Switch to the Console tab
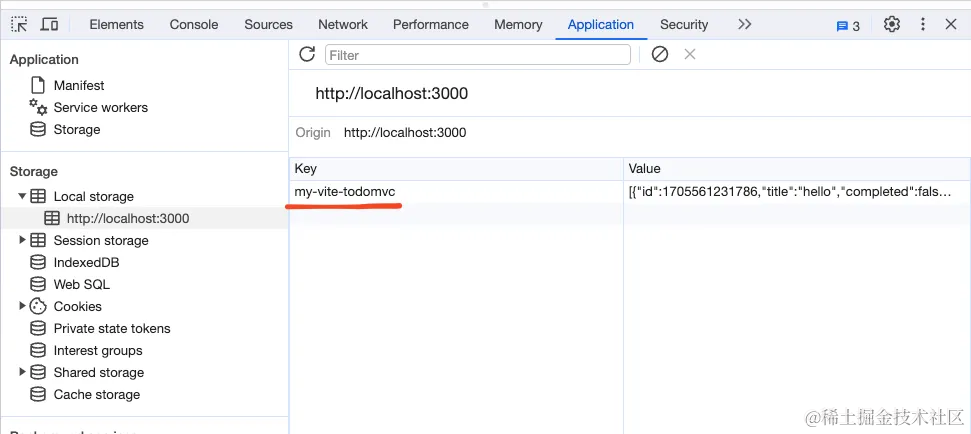Viewport: 971px width, 434px height. [194, 25]
